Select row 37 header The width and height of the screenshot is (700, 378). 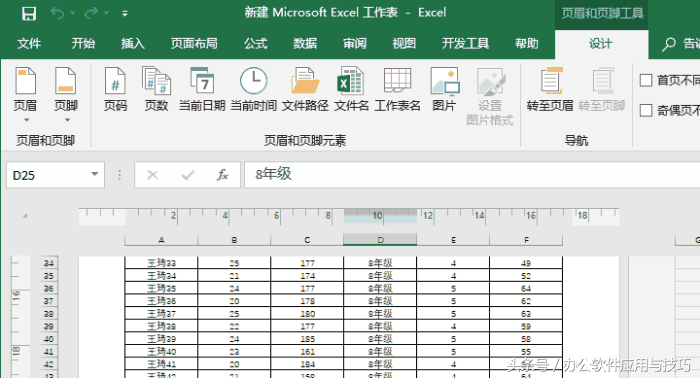[x=49, y=301]
